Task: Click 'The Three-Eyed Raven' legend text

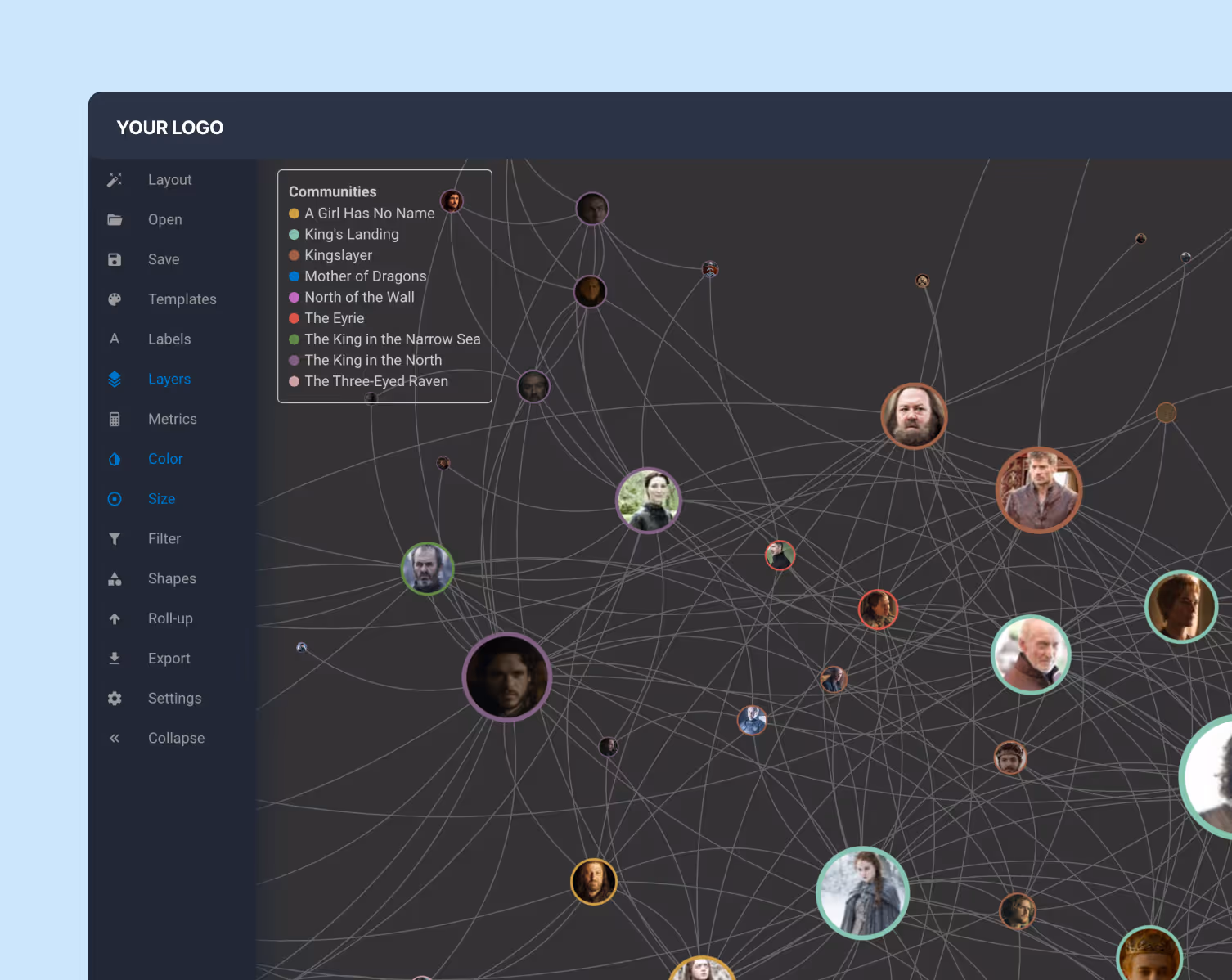Action: tap(376, 381)
